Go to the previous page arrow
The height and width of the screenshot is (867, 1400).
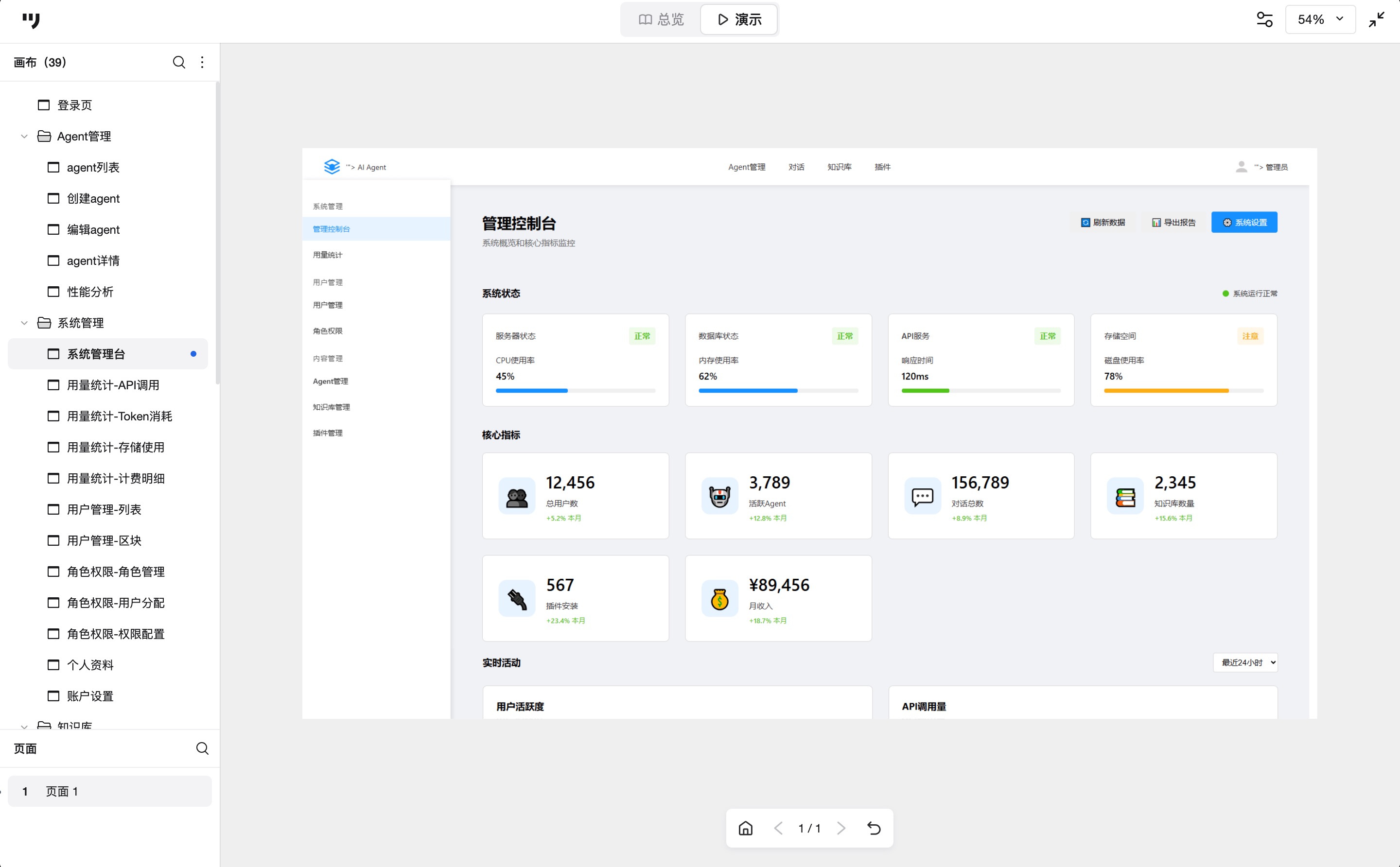coord(778,828)
